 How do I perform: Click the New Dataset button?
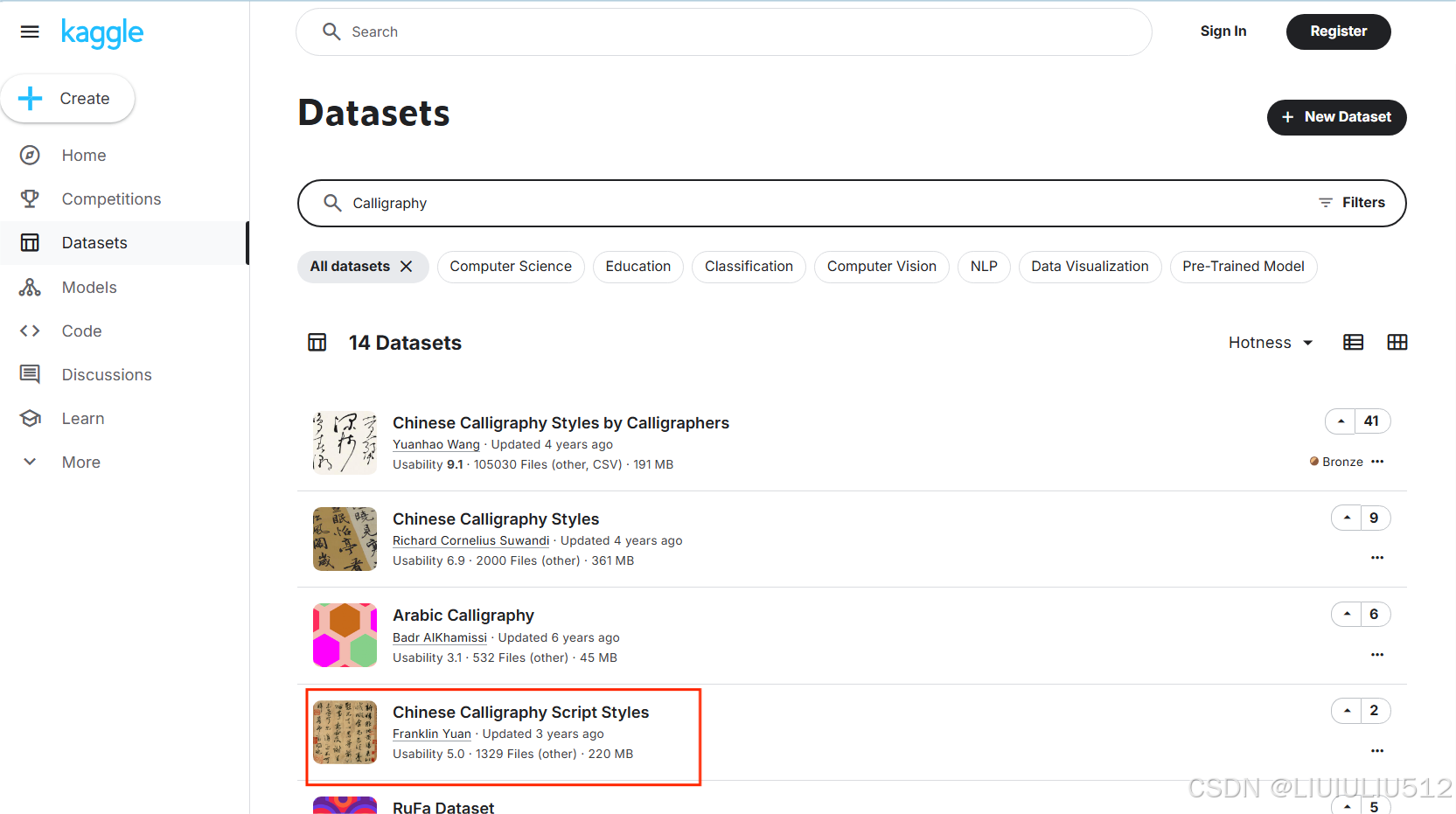[x=1336, y=117]
